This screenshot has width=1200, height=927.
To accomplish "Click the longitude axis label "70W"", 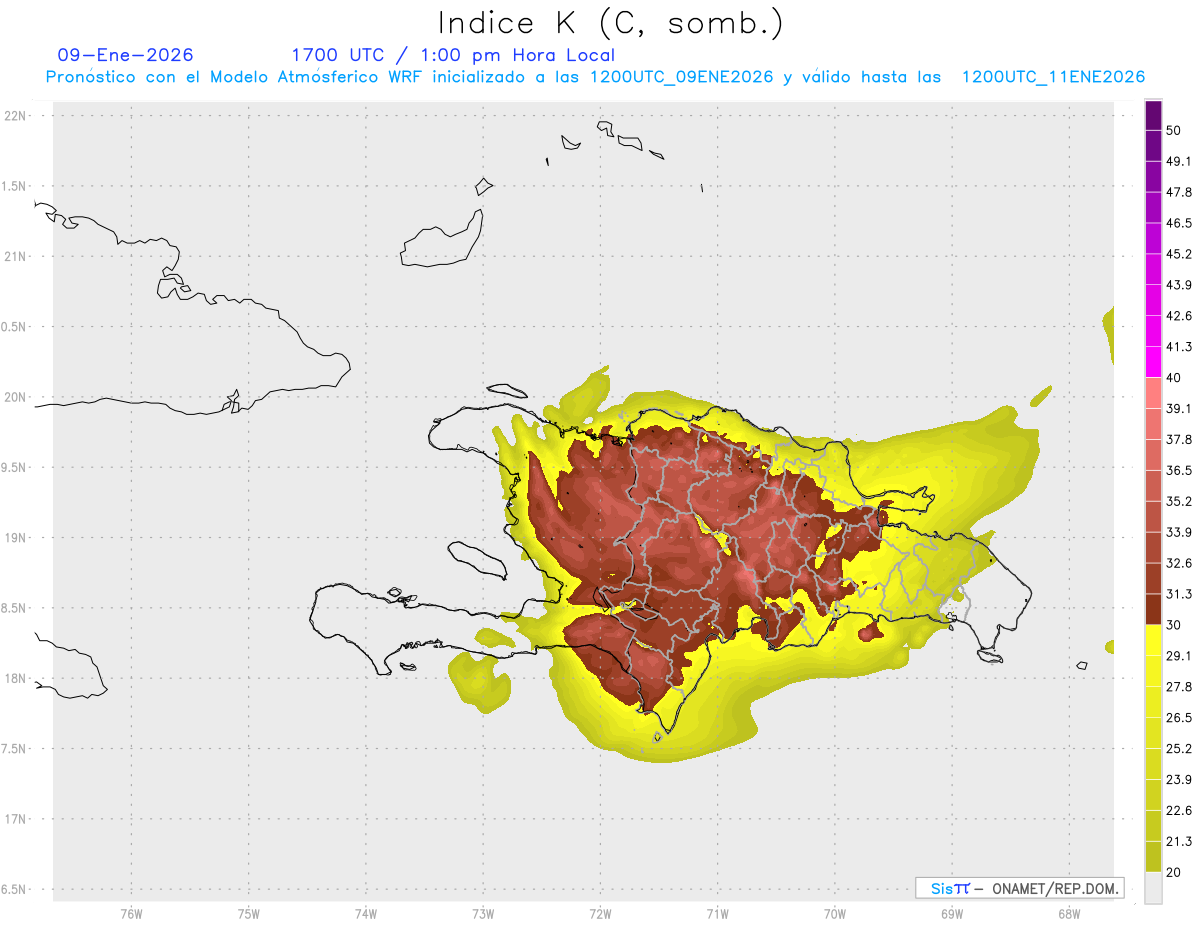I will pos(834,913).
